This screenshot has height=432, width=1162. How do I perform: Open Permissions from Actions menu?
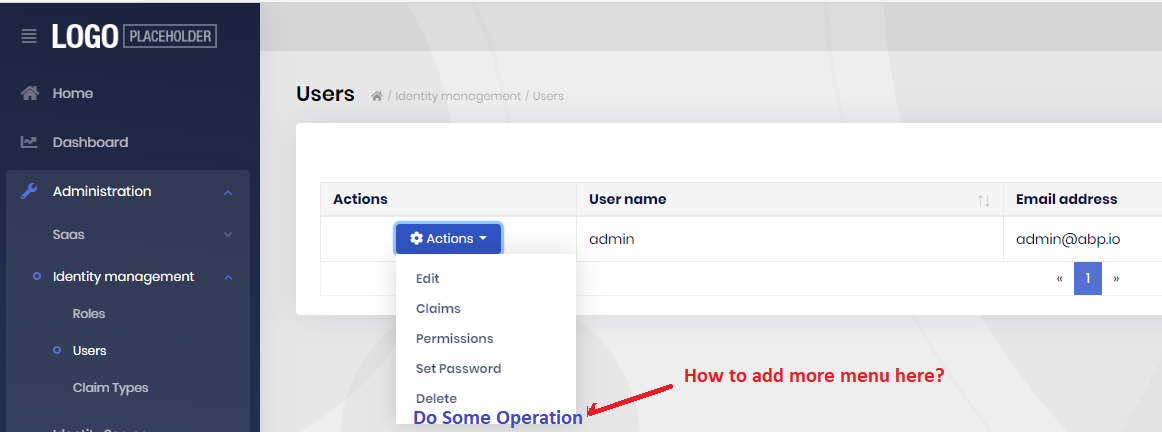(454, 339)
